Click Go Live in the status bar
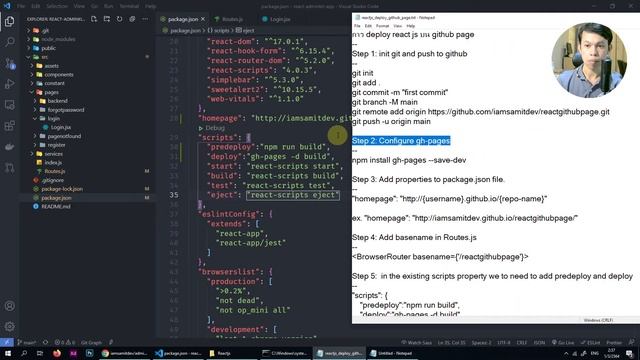This screenshot has height=360, width=640. pos(563,342)
